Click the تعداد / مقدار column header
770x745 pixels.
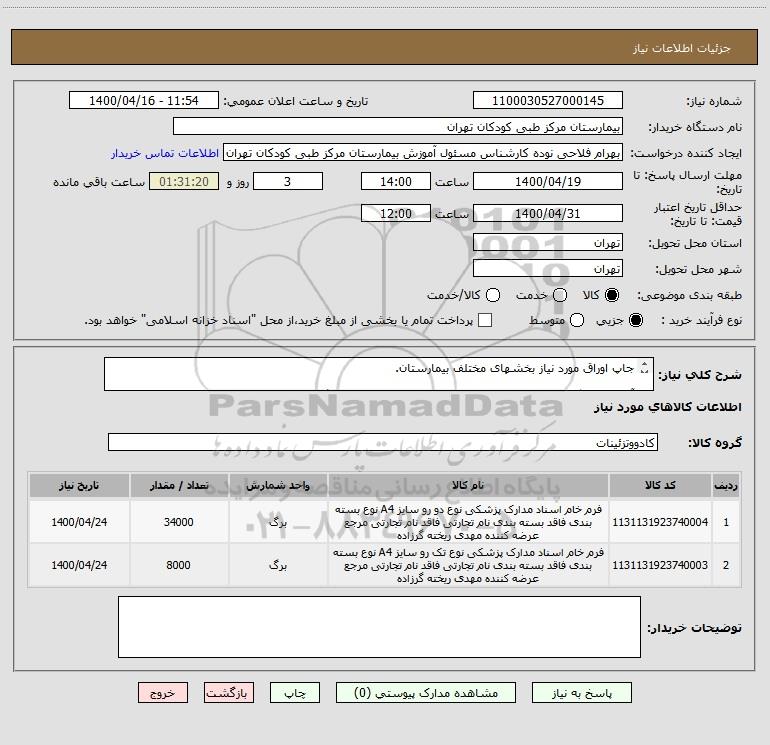[x=179, y=486]
